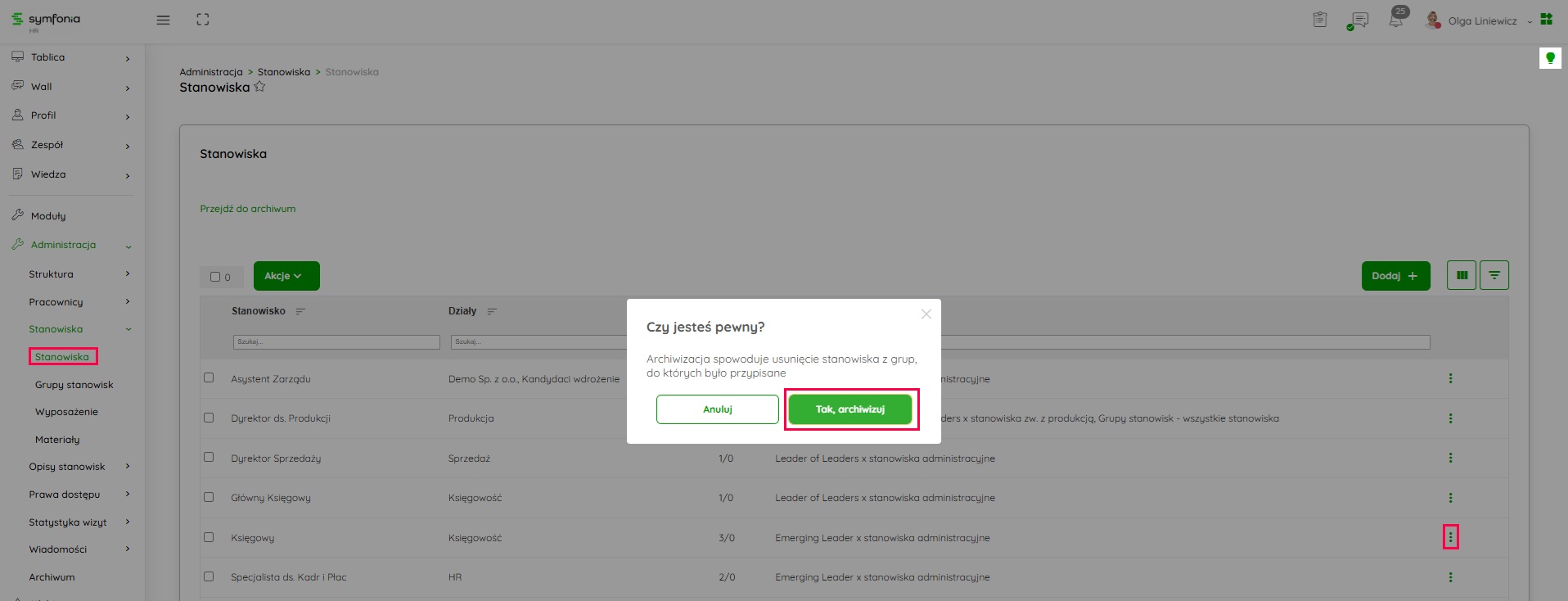Open the table filter icon button
Viewport: 1568px width, 601px height.
click(1494, 276)
